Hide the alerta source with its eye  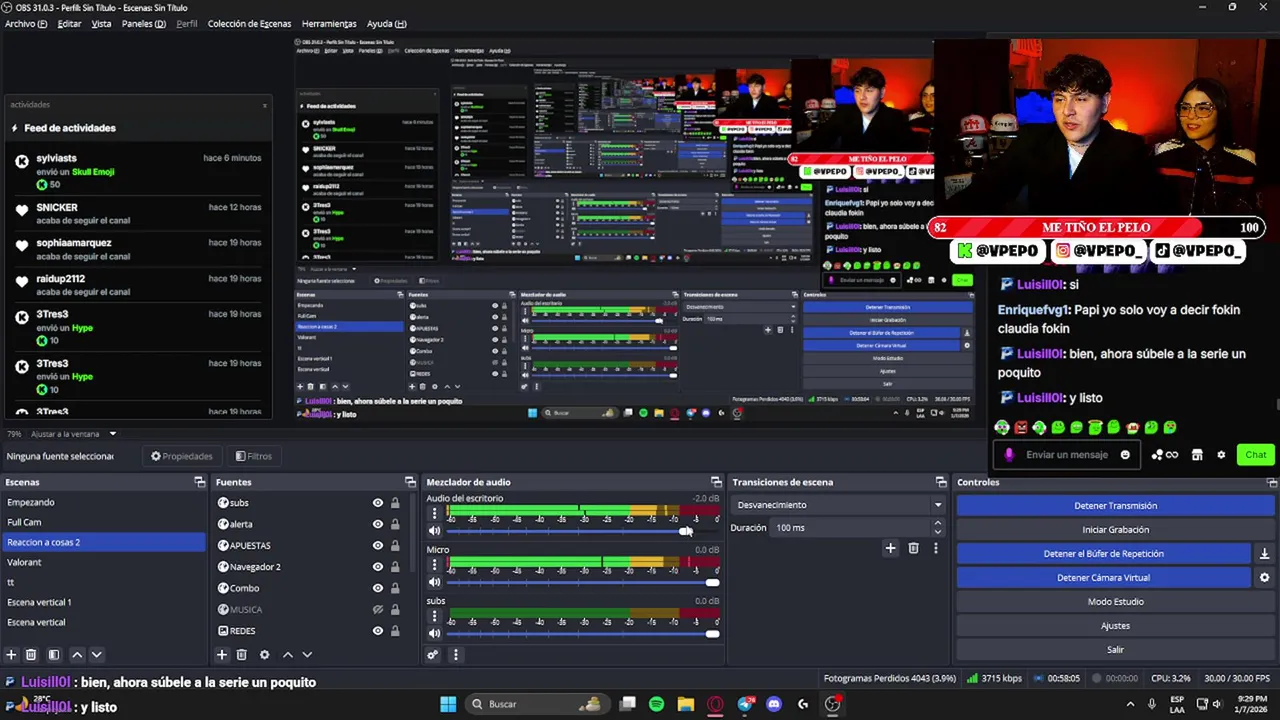378,524
